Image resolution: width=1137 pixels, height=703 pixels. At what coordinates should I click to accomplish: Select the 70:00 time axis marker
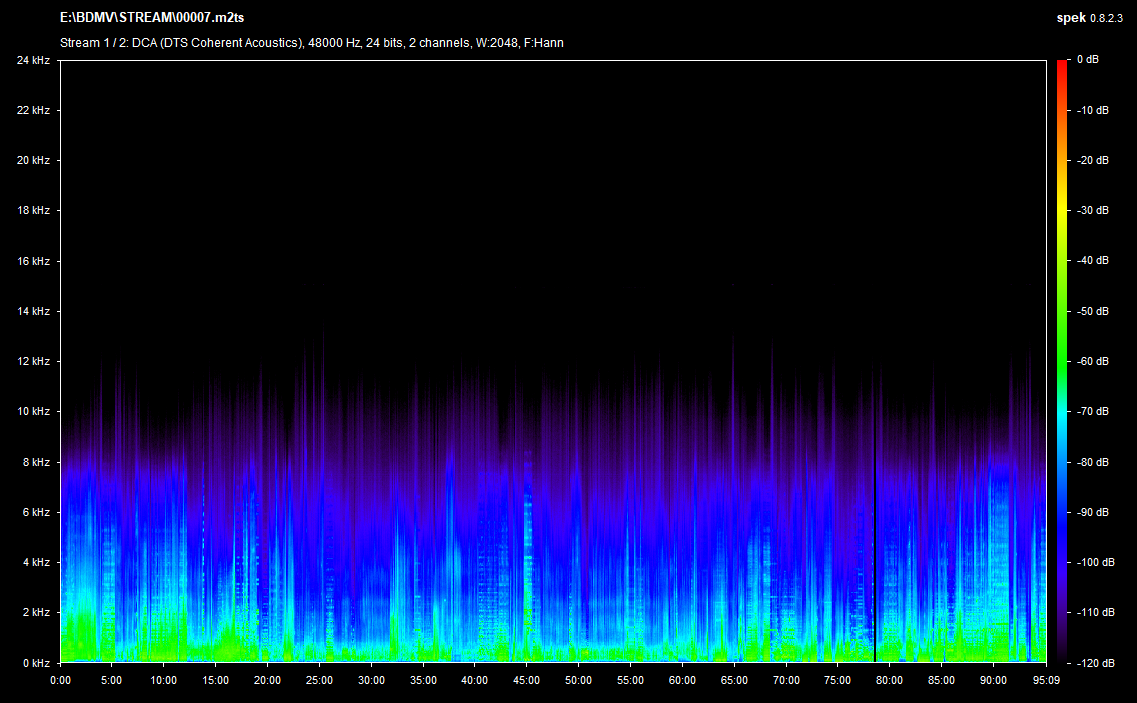pyautogui.click(x=785, y=680)
